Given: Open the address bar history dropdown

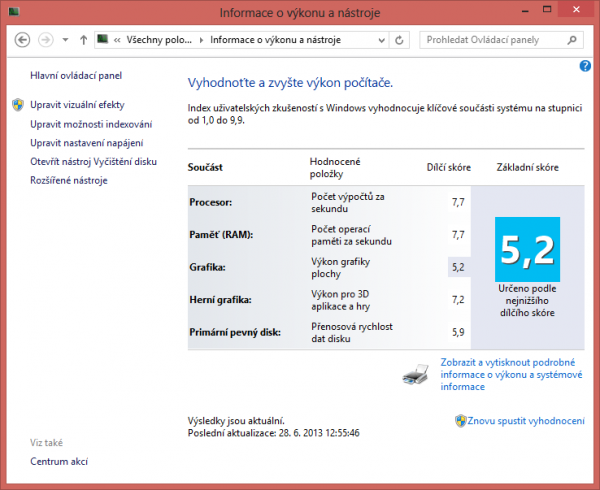Looking at the screenshot, I should coord(382,40).
